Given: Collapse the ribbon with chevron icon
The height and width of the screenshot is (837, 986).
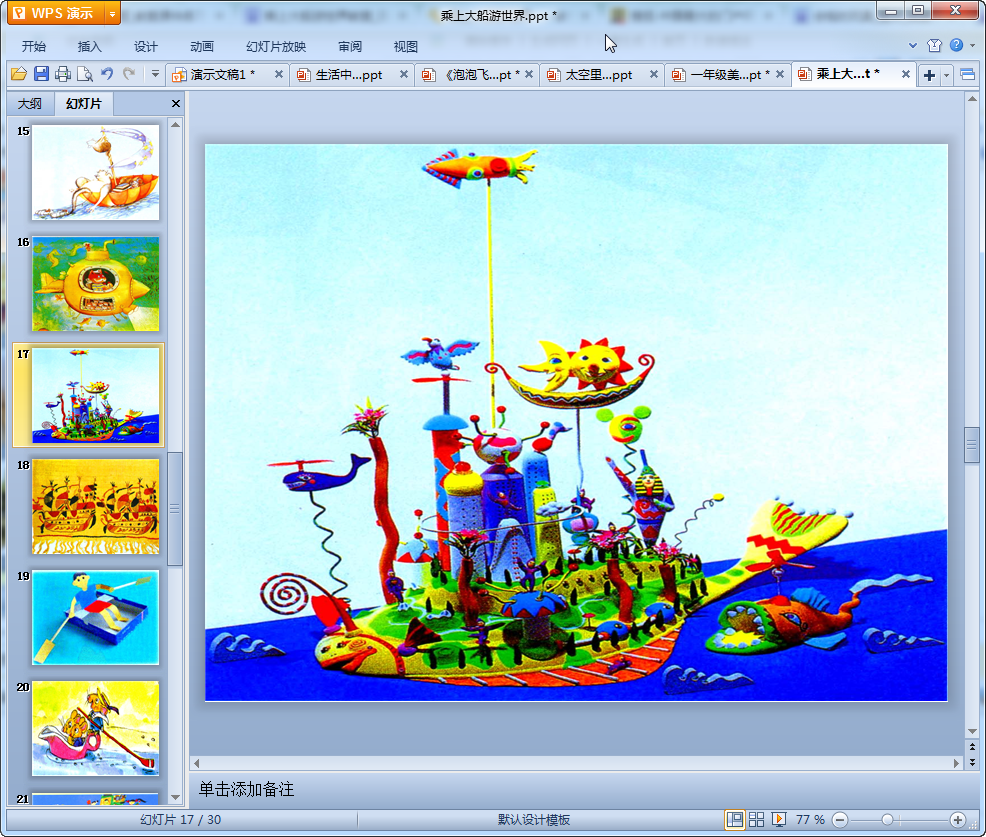Looking at the screenshot, I should 913,45.
